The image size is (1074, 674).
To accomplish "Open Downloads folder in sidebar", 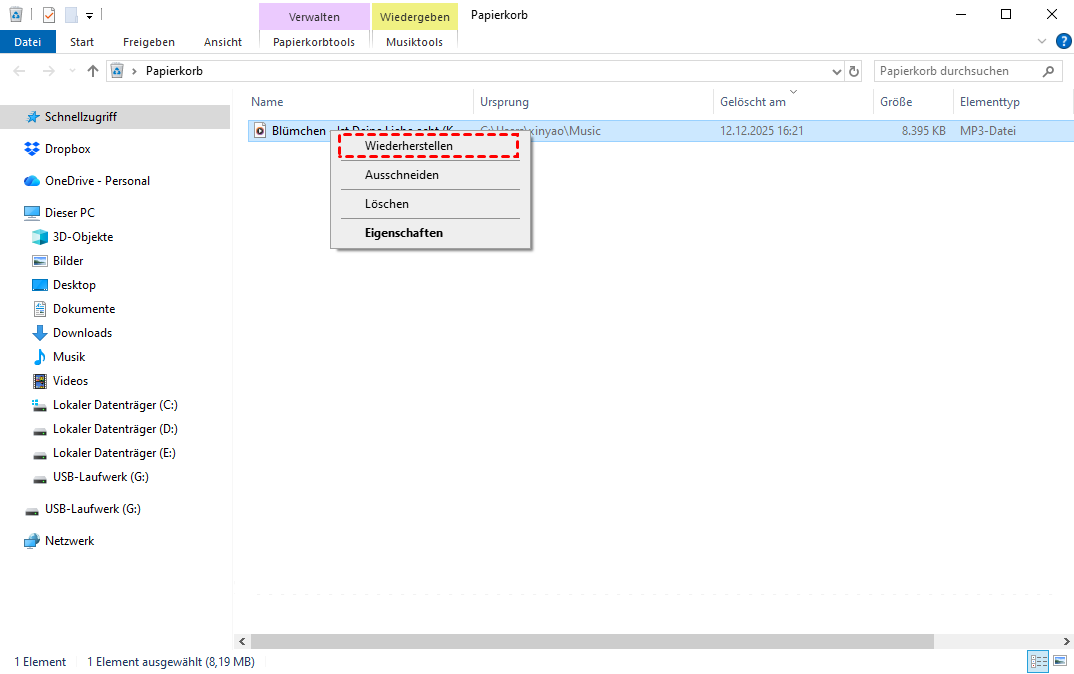I will 82,333.
